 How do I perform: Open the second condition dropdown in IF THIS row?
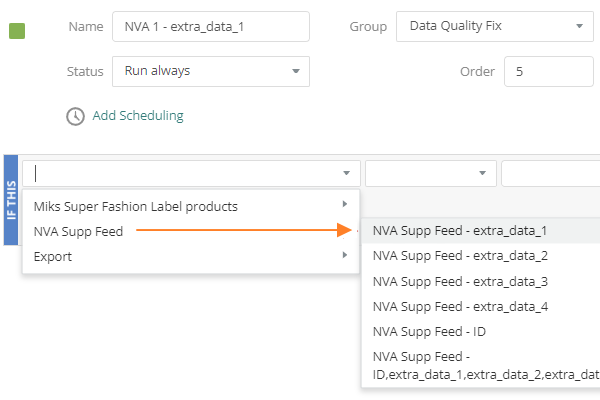(430, 173)
